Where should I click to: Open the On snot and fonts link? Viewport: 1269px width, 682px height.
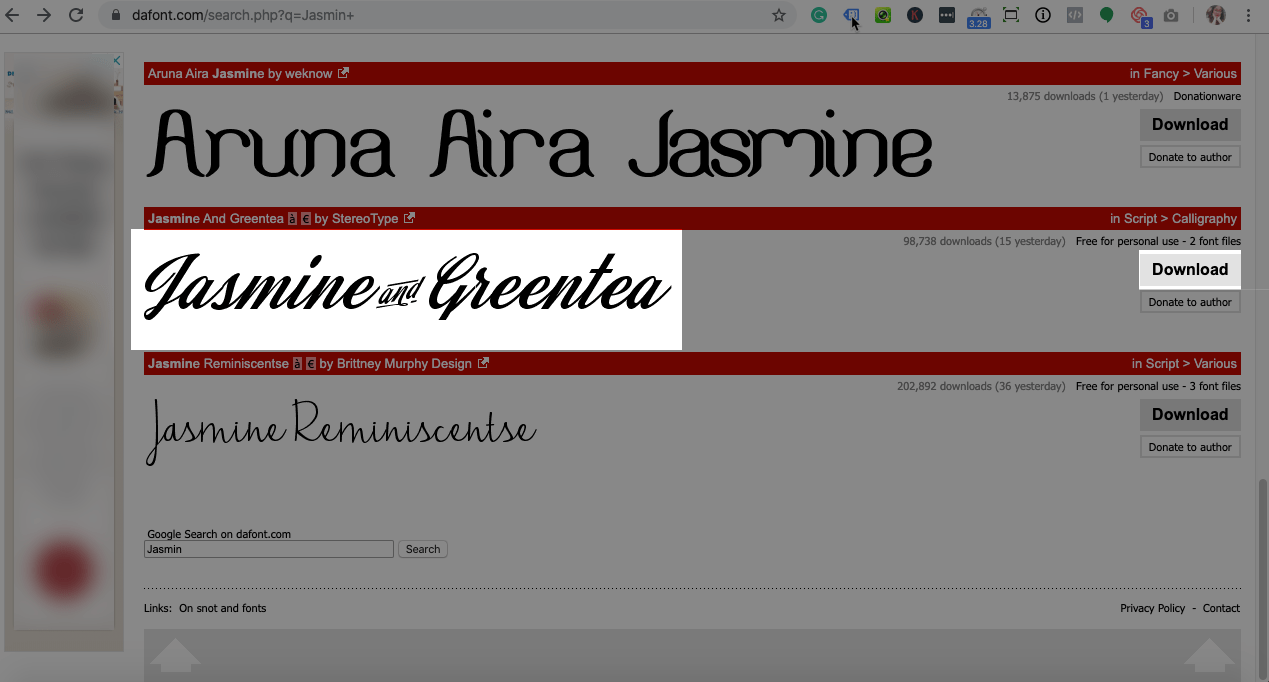(223, 608)
